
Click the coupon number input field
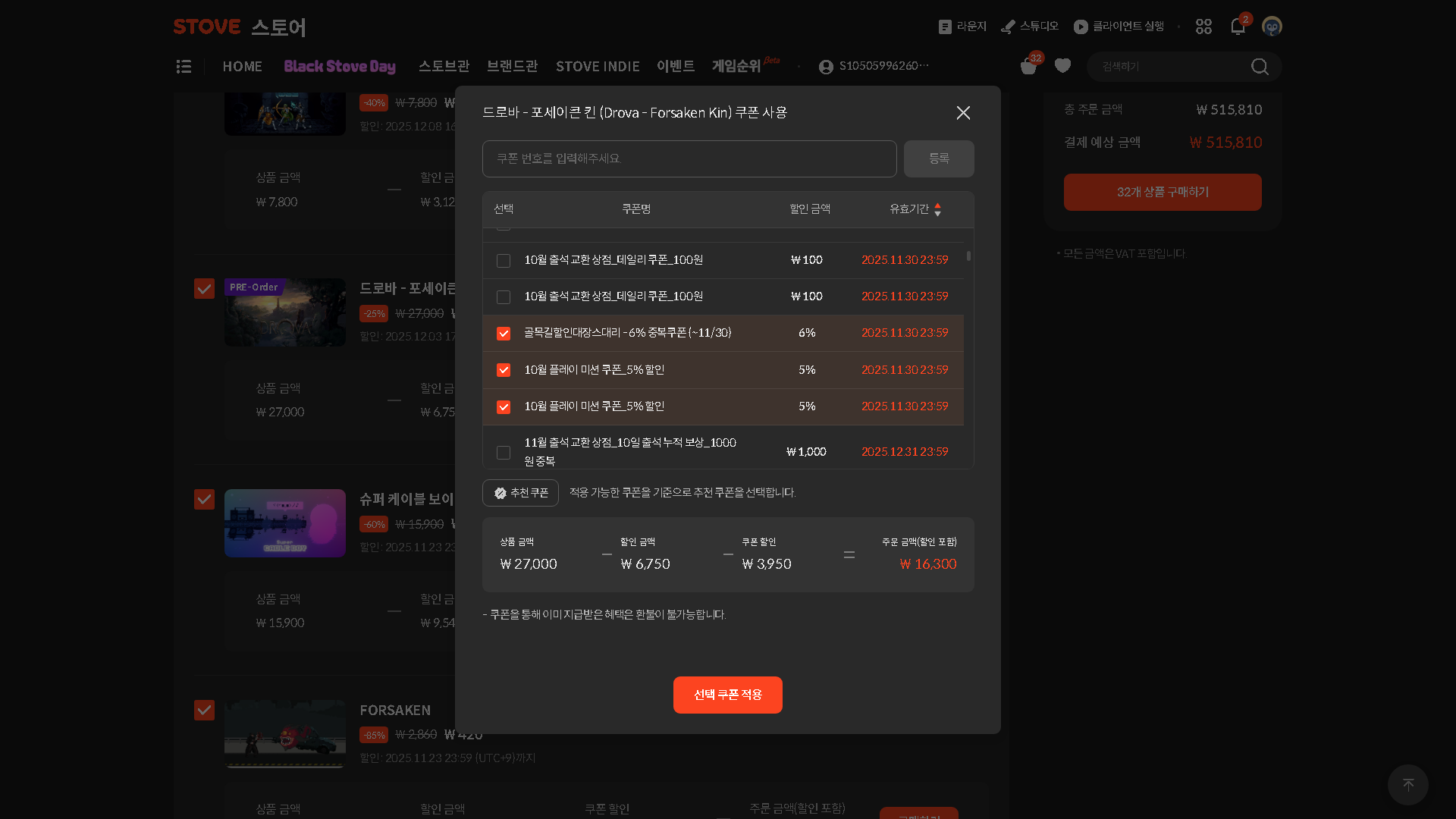[x=689, y=158]
